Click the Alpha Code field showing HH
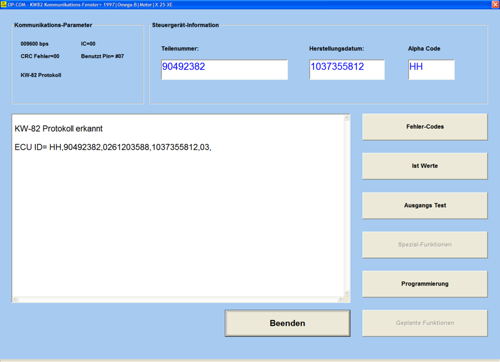This screenshot has height=362, width=500. click(431, 70)
